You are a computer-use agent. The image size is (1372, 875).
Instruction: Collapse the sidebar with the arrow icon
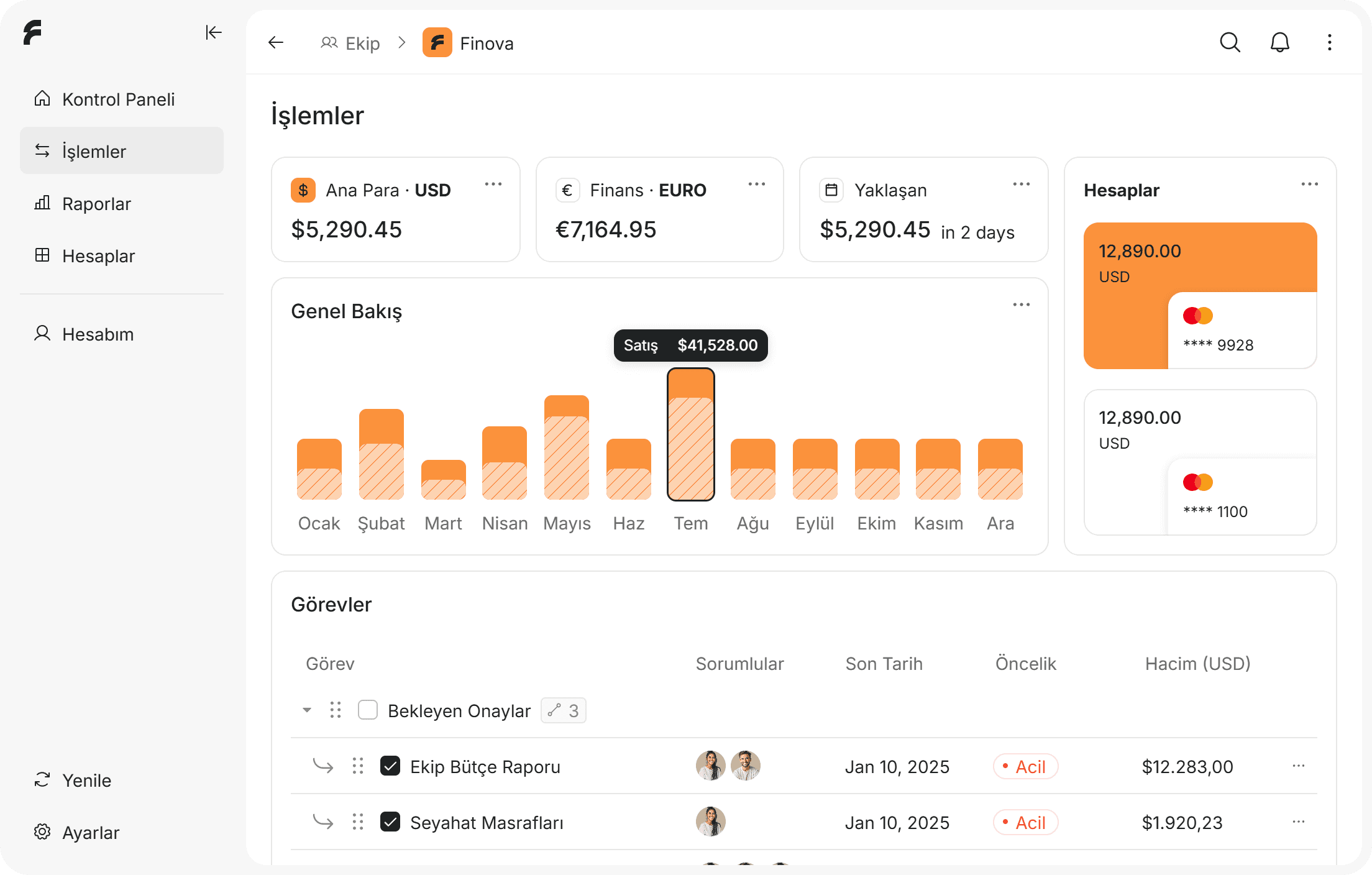(213, 32)
